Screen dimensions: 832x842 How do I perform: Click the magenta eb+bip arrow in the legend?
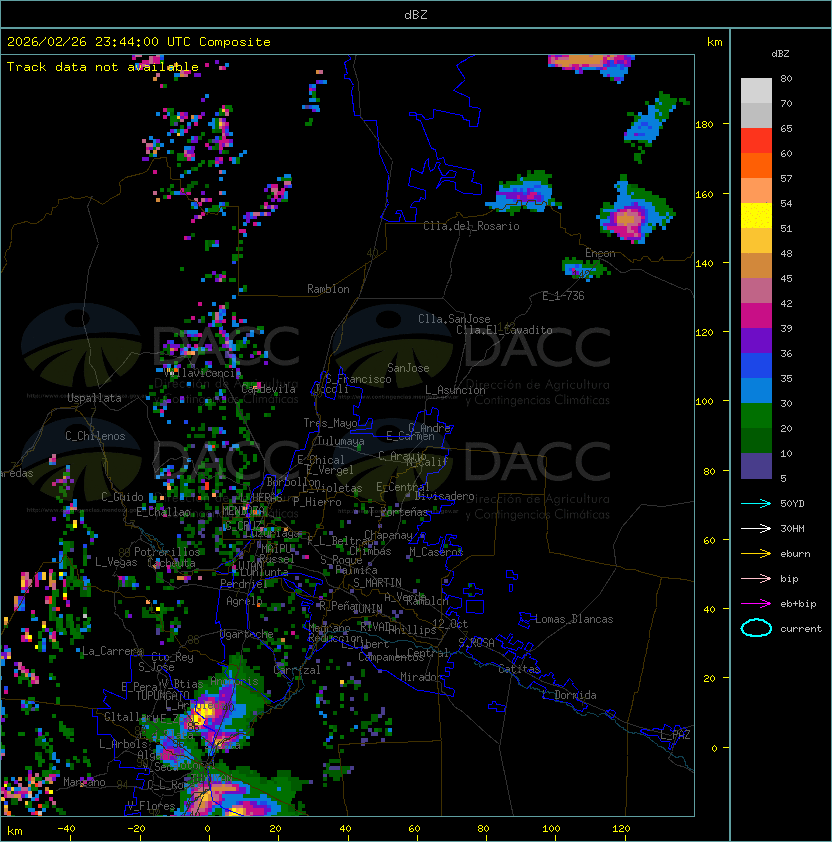click(756, 604)
